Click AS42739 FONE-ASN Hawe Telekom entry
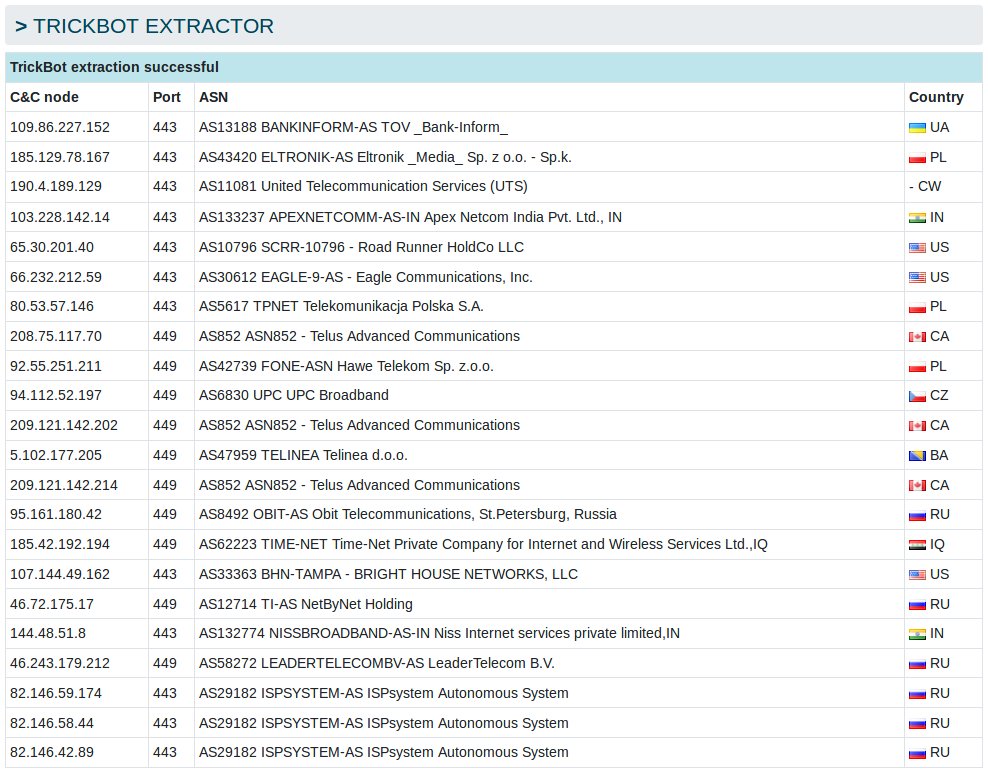988x771 pixels. (346, 366)
